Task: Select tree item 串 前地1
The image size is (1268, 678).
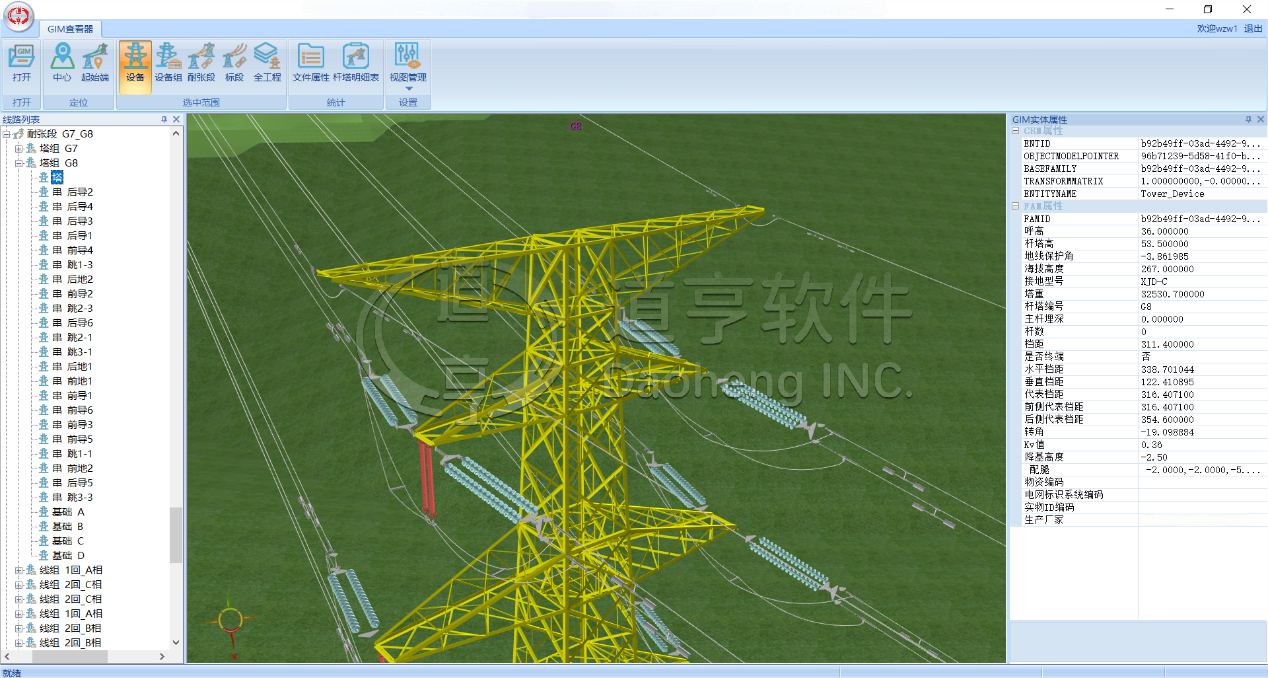Action: [x=72, y=381]
